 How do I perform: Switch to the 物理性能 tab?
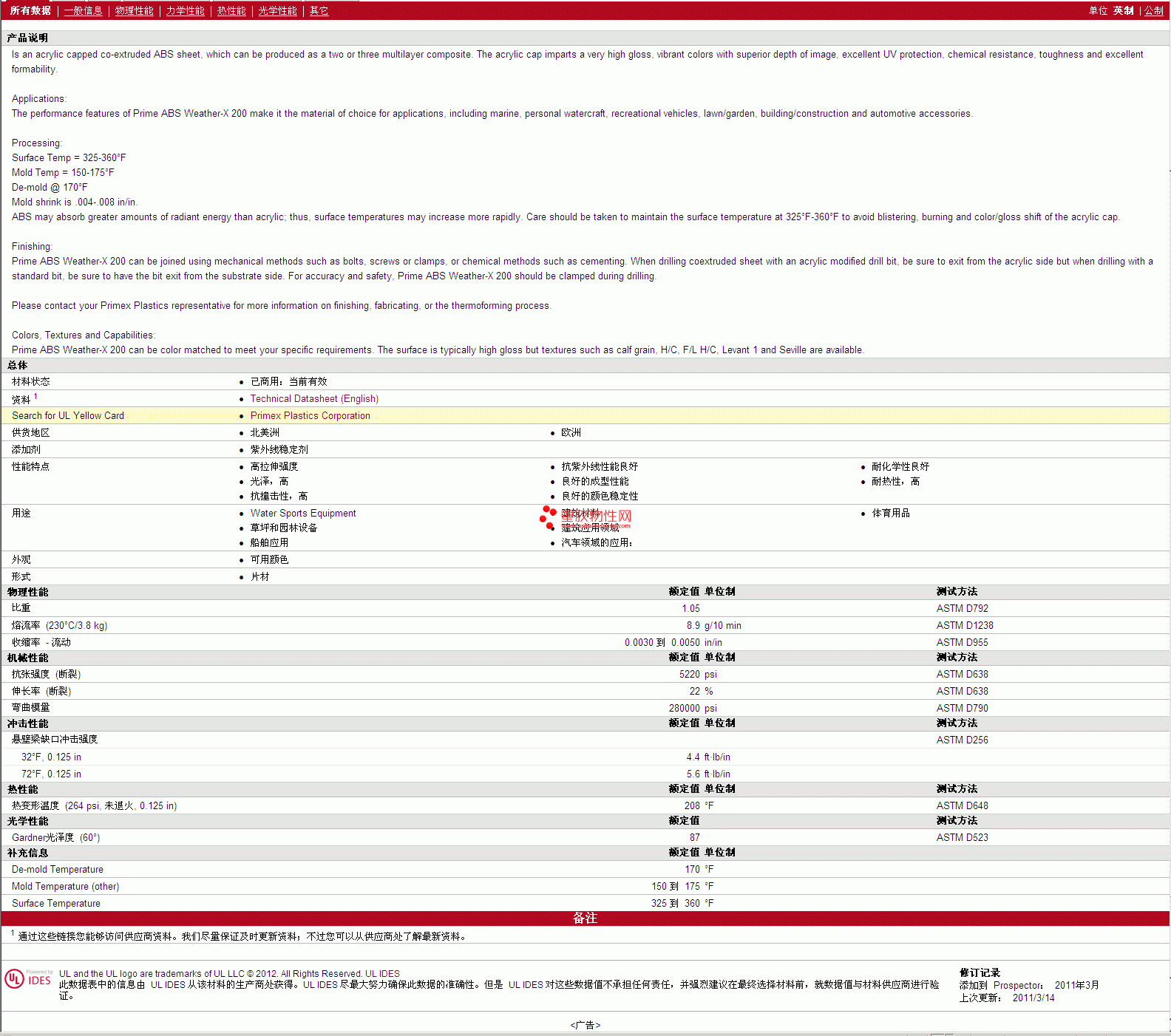coord(134,10)
